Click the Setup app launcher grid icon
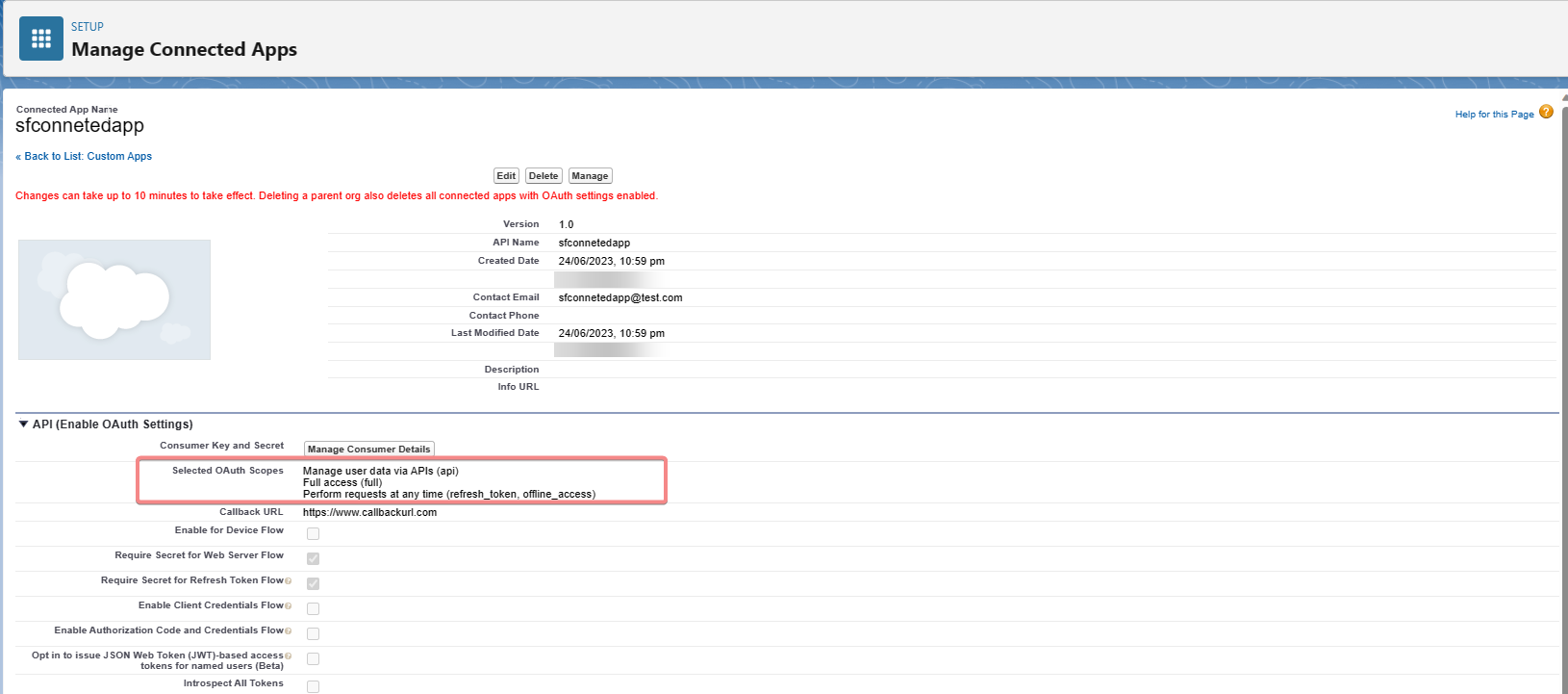Screen dimensions: 1568x694 click(41, 39)
